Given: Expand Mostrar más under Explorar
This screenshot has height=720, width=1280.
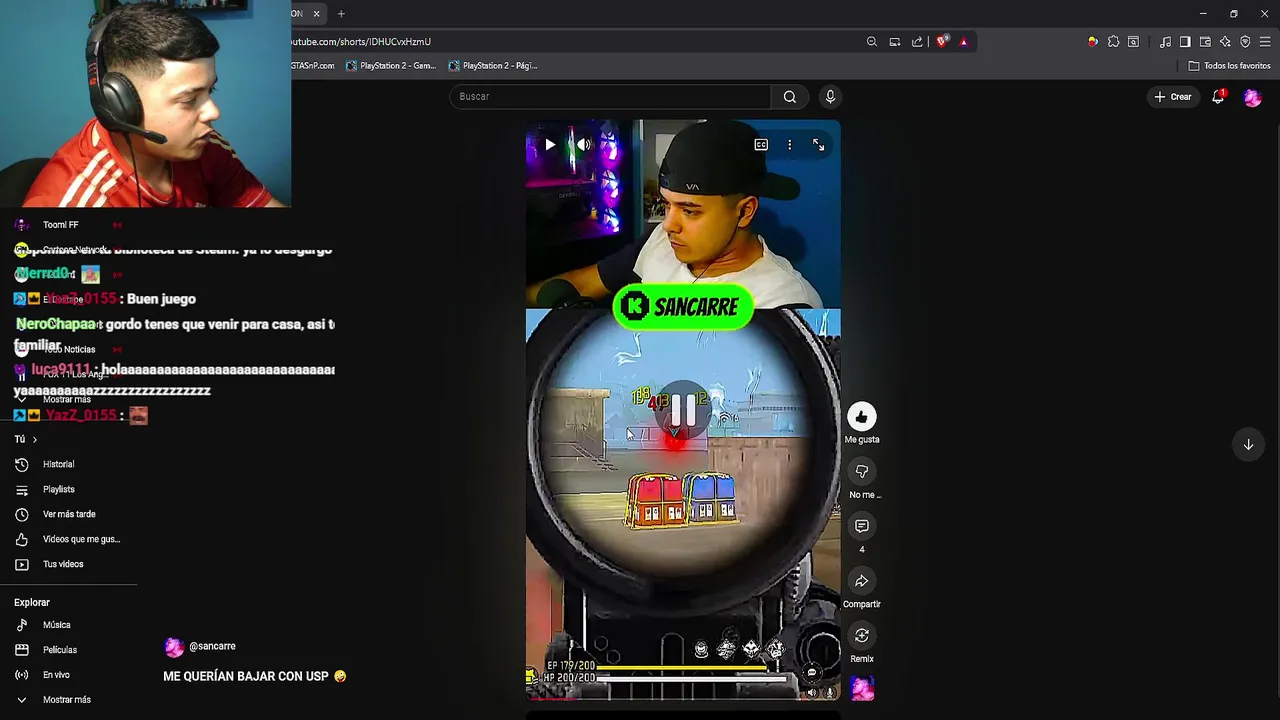Looking at the screenshot, I should click(66, 700).
